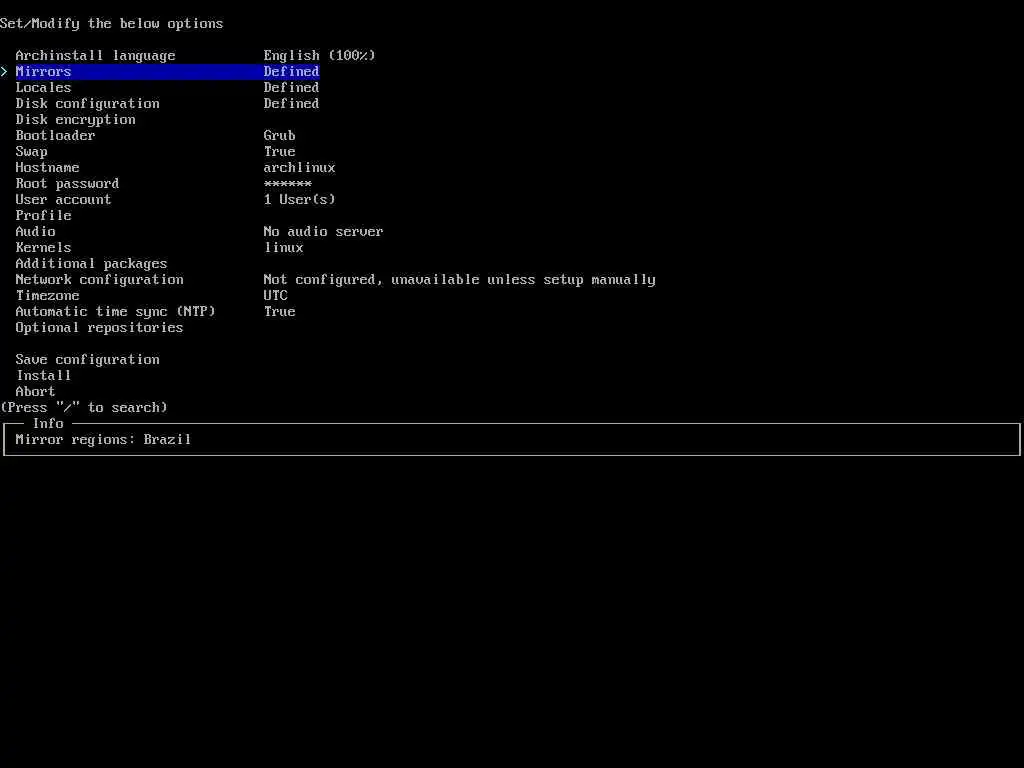Click the 'UTC' timezone value
1024x768 pixels.
click(x=276, y=295)
